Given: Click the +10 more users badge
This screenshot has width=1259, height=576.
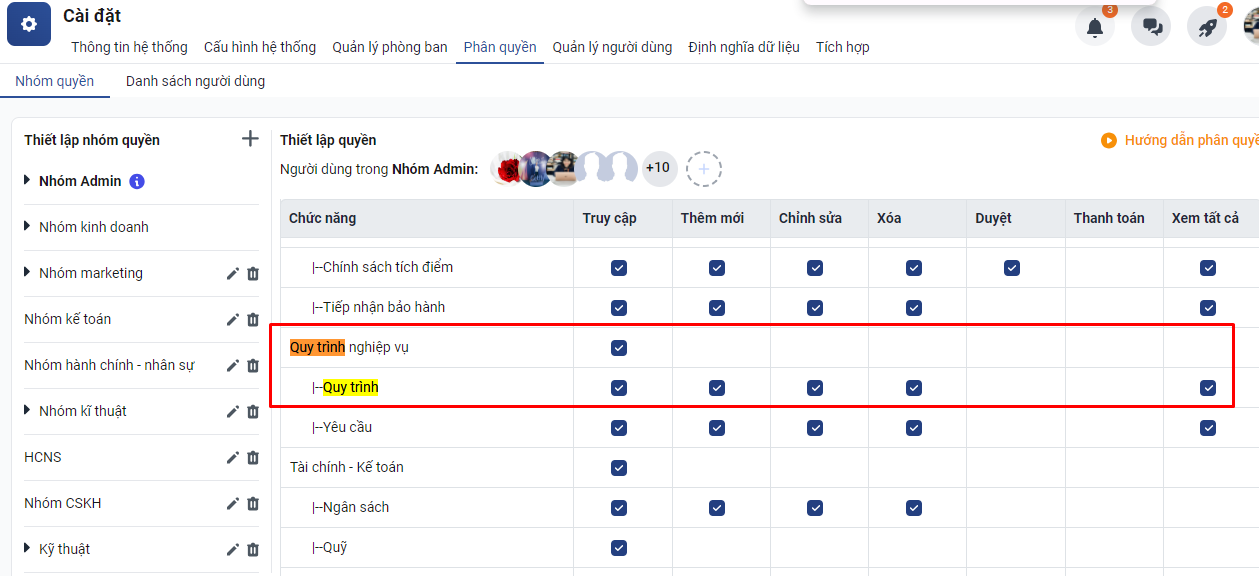Looking at the screenshot, I should point(658,168).
